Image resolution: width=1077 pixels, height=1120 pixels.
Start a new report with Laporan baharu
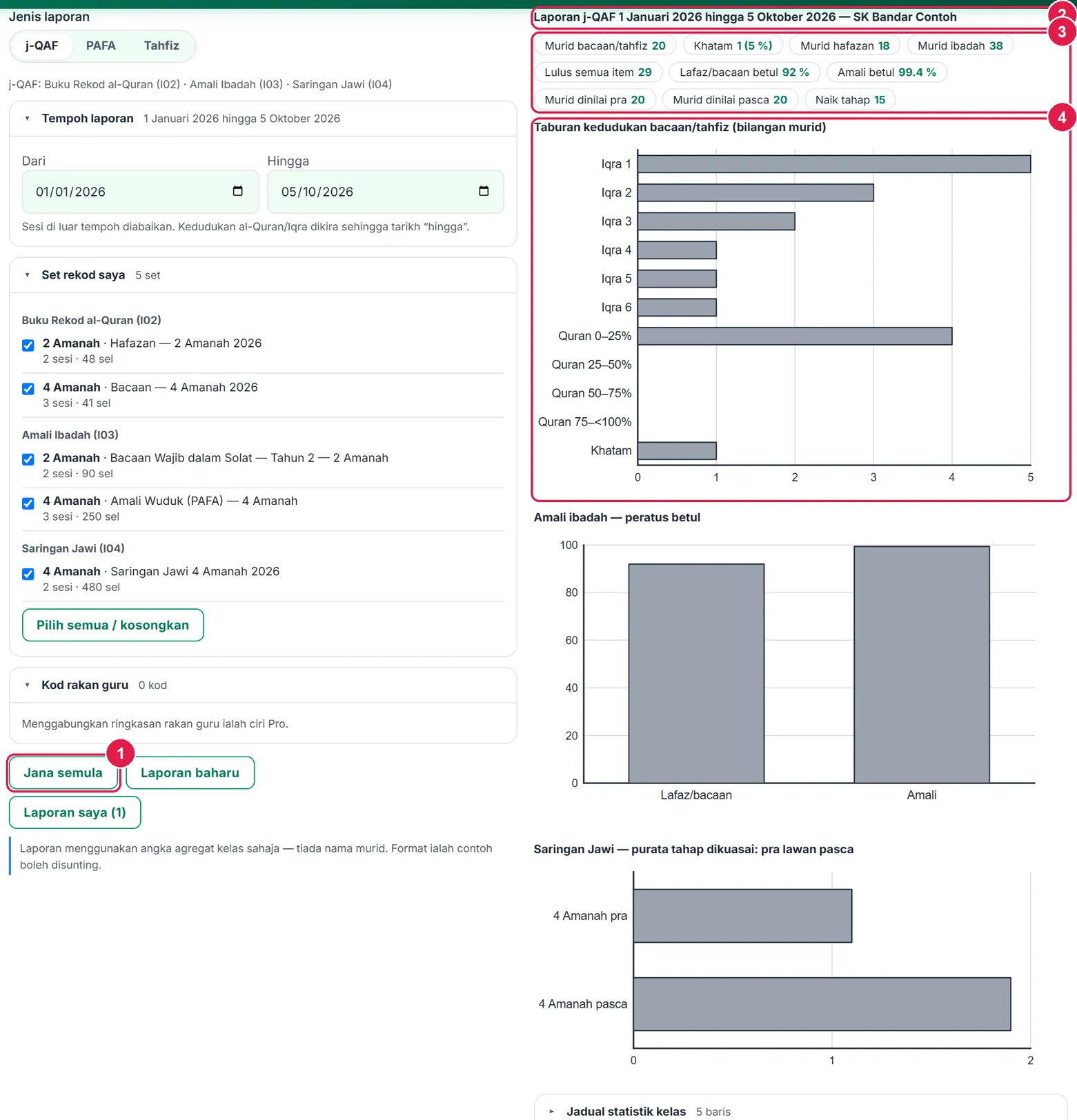coord(190,773)
